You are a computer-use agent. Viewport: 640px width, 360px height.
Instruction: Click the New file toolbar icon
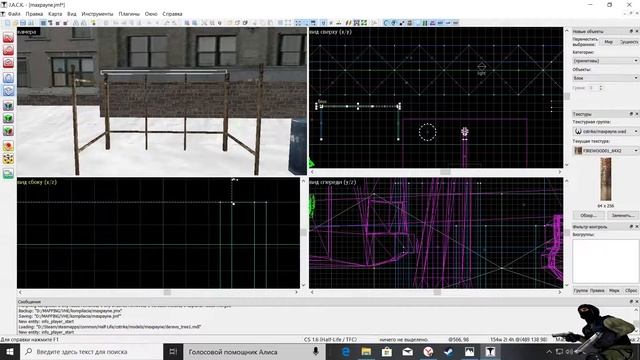pyautogui.click(x=8, y=23)
